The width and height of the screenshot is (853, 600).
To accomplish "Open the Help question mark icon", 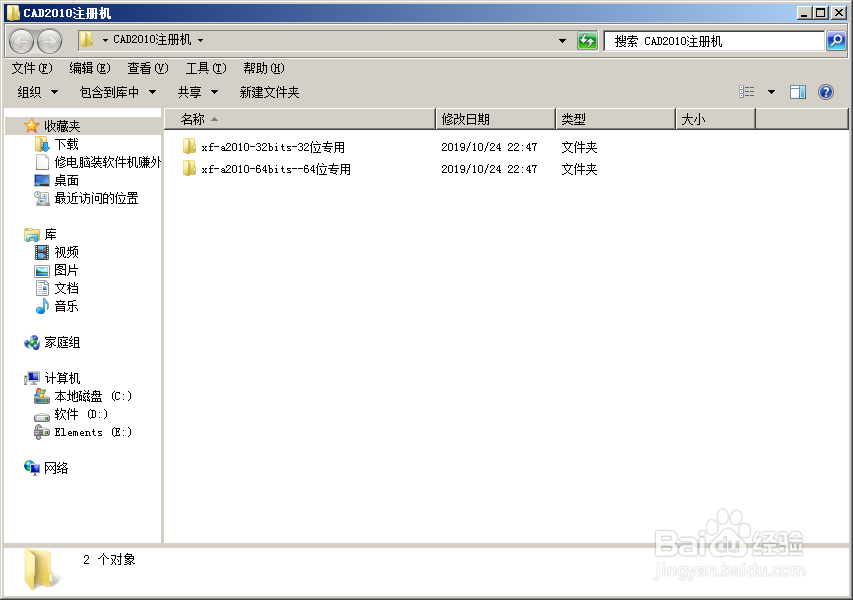I will (x=825, y=91).
